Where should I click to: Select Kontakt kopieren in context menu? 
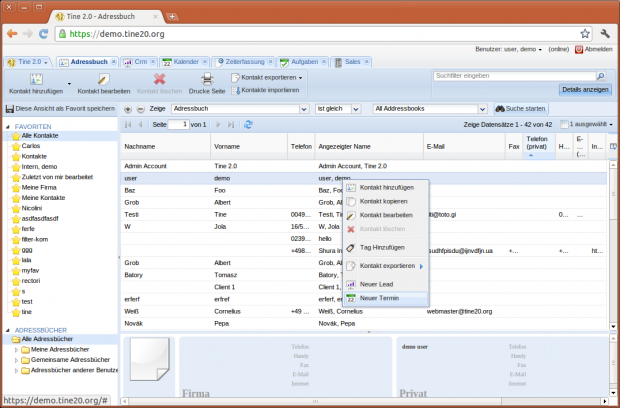coord(385,201)
